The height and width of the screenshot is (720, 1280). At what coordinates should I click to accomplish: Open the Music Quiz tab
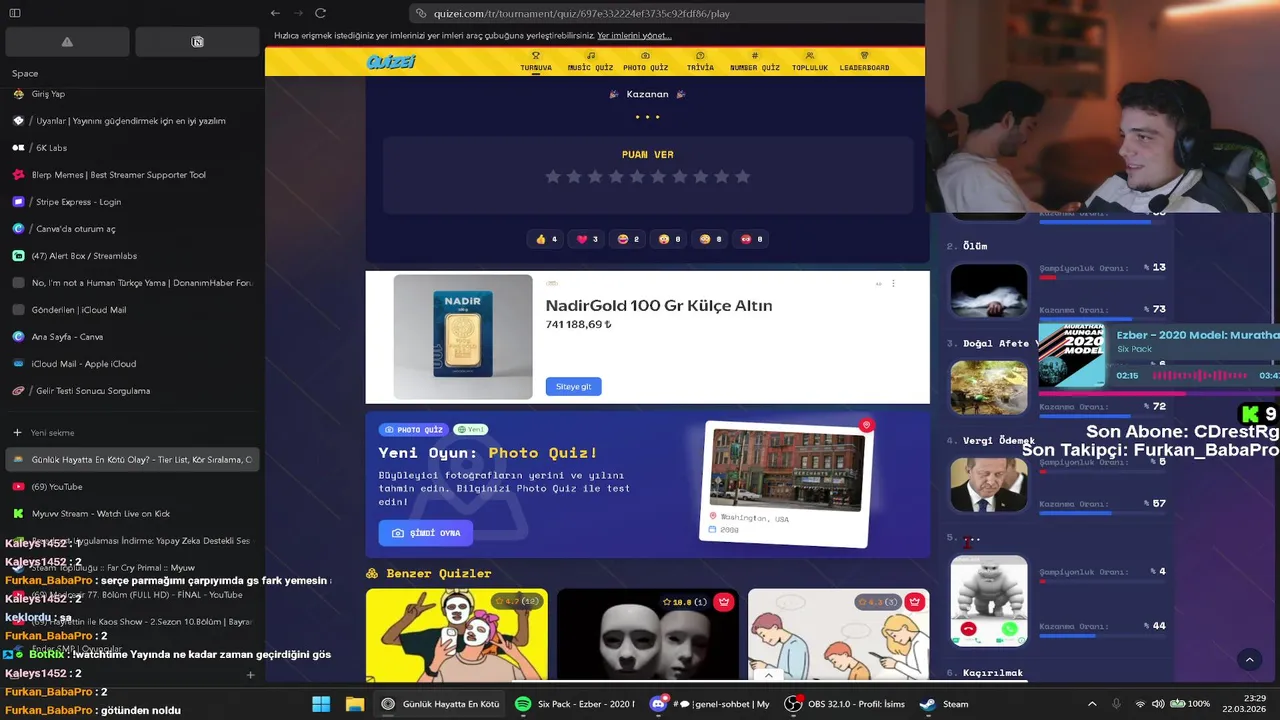(x=590, y=62)
